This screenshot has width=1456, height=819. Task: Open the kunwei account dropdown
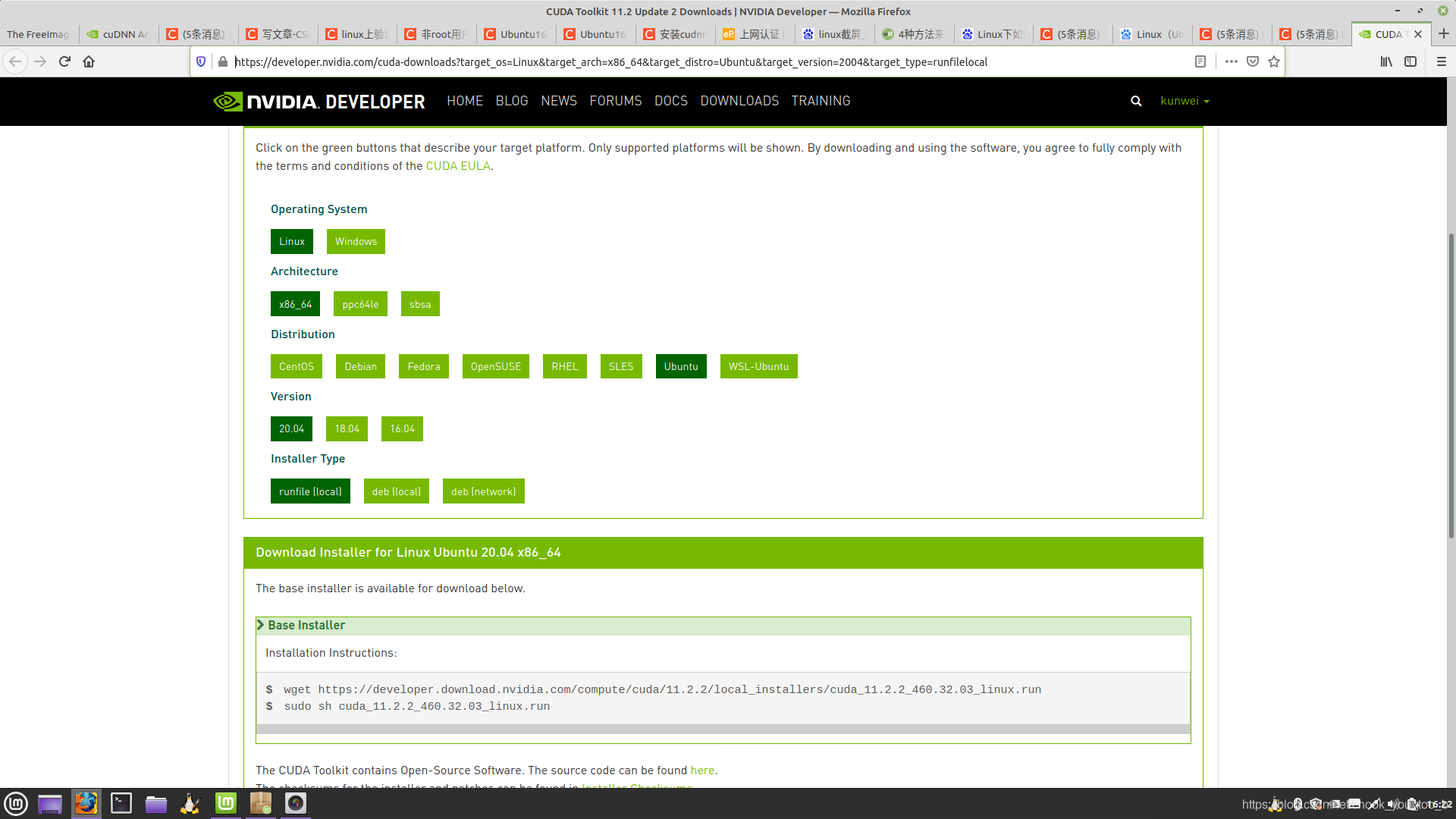(x=1185, y=101)
